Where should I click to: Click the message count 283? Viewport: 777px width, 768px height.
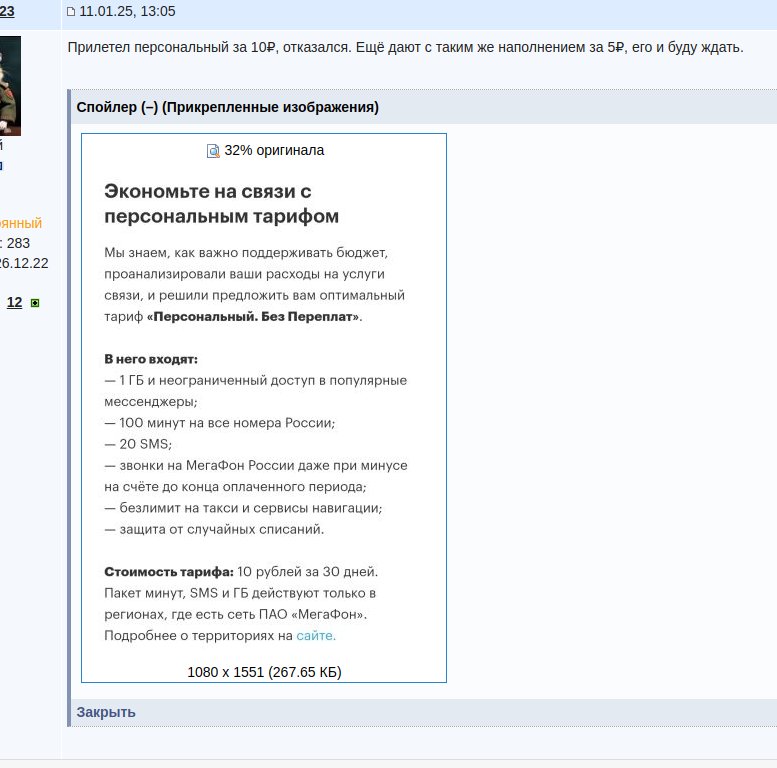[18, 243]
